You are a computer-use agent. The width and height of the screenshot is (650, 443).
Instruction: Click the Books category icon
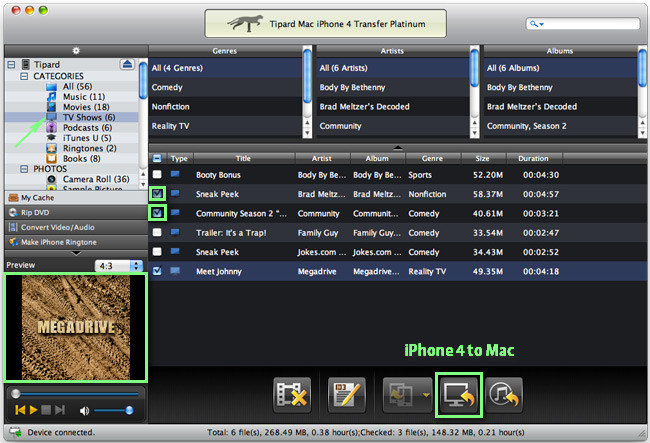51,158
